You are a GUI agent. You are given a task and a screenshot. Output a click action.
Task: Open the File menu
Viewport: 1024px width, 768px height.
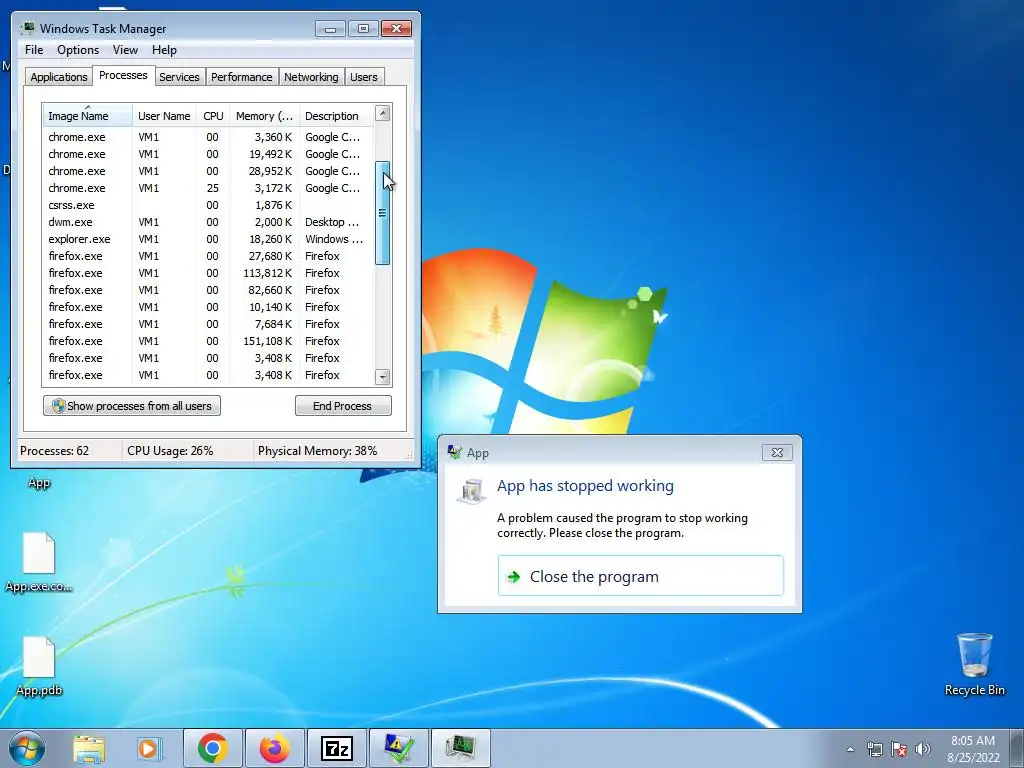coord(34,50)
